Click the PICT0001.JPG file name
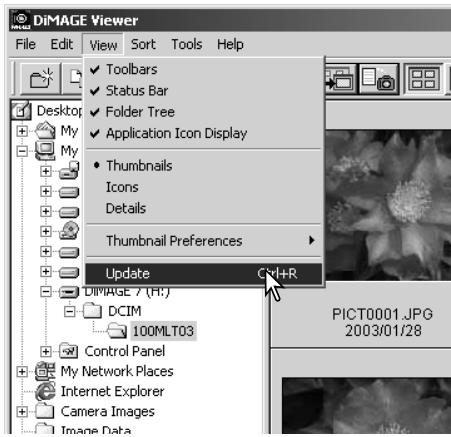This screenshot has width=451, height=437. (x=383, y=314)
